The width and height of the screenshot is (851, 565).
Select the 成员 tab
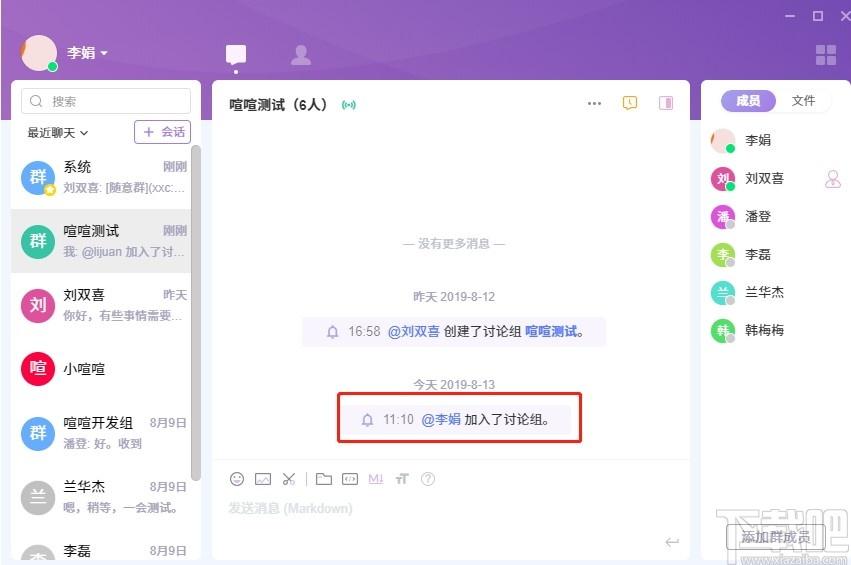pos(748,100)
